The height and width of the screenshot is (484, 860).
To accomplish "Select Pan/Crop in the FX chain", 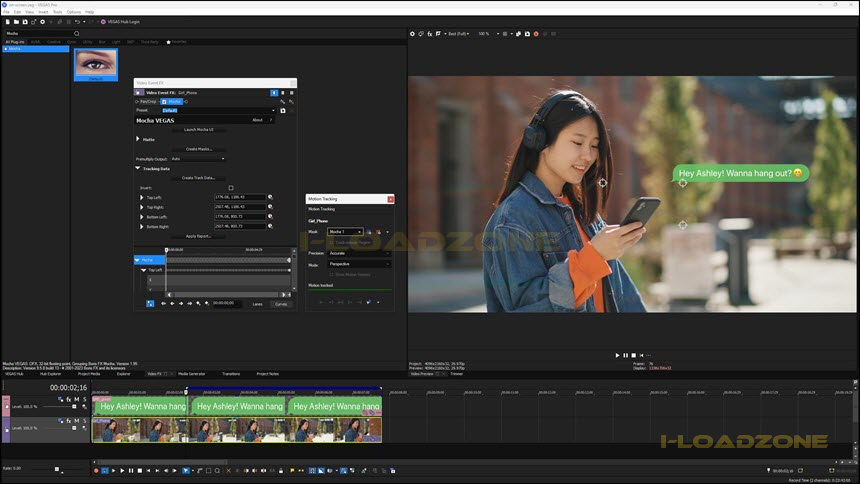I will (148, 102).
